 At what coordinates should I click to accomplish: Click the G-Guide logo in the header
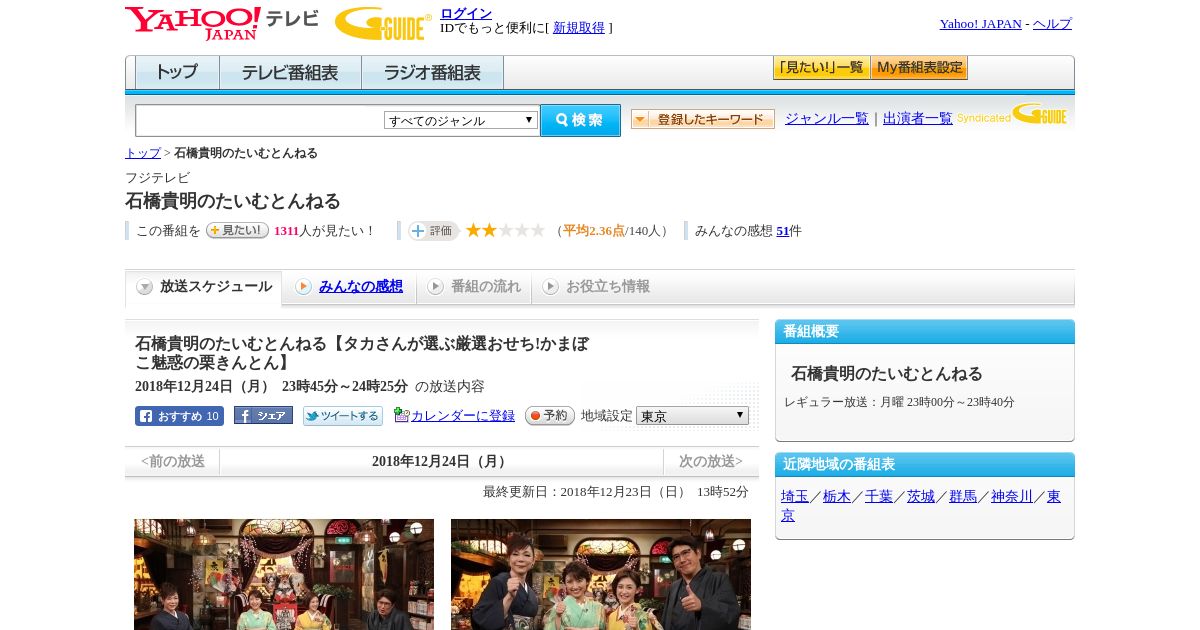click(383, 23)
